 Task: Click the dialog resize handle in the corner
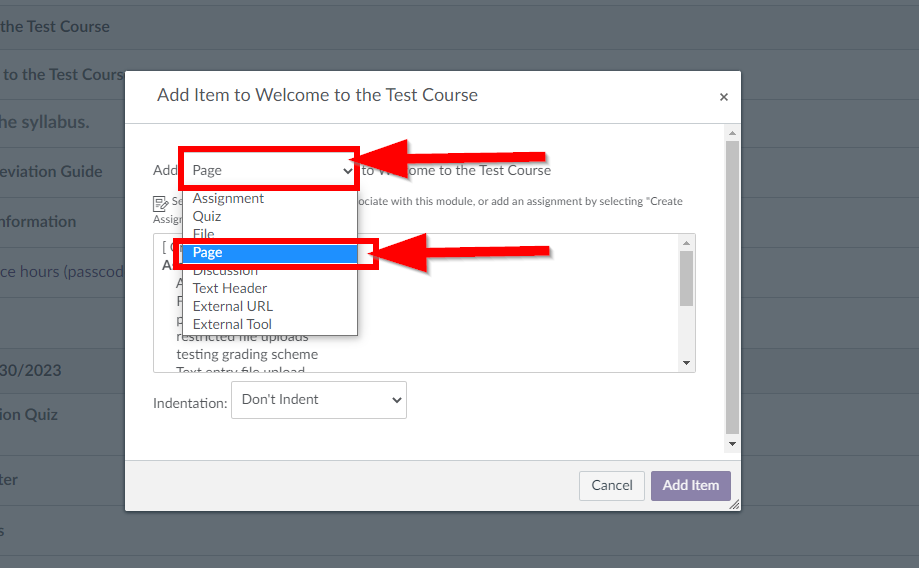coord(734,504)
